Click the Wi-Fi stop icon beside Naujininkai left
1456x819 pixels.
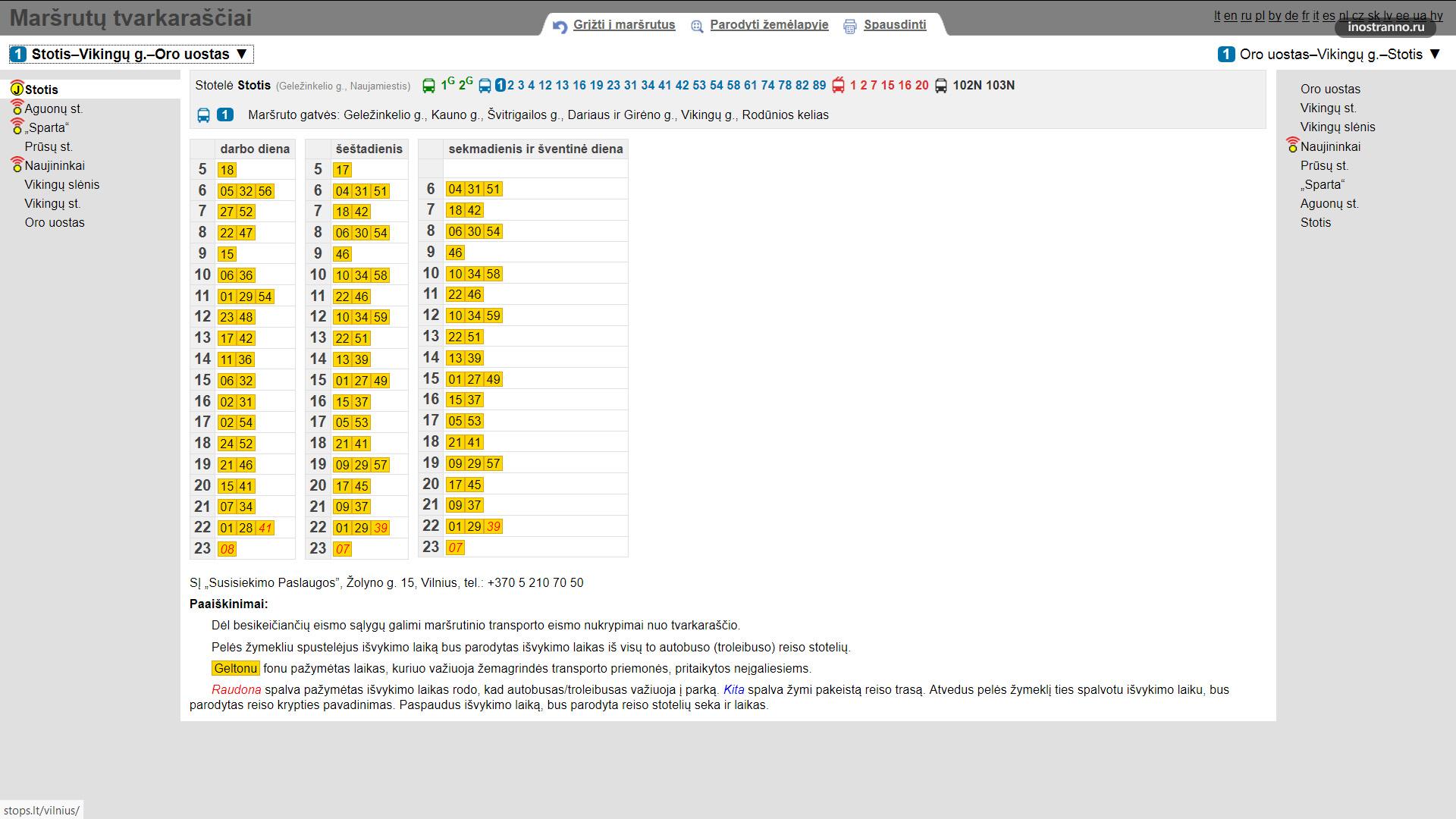(17, 165)
